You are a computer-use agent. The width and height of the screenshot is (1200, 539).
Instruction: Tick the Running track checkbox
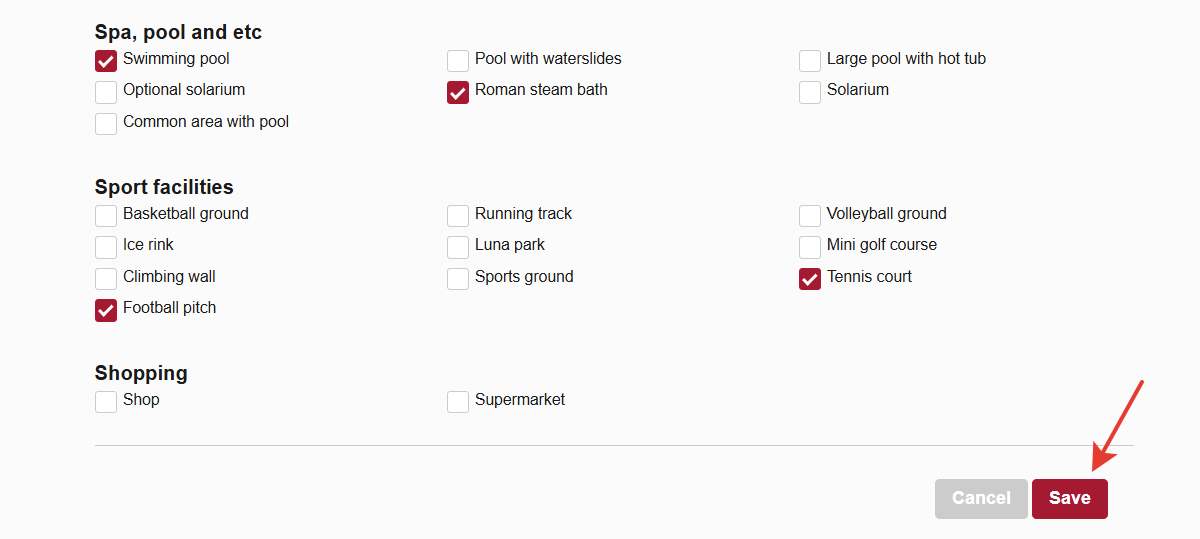pyautogui.click(x=458, y=216)
